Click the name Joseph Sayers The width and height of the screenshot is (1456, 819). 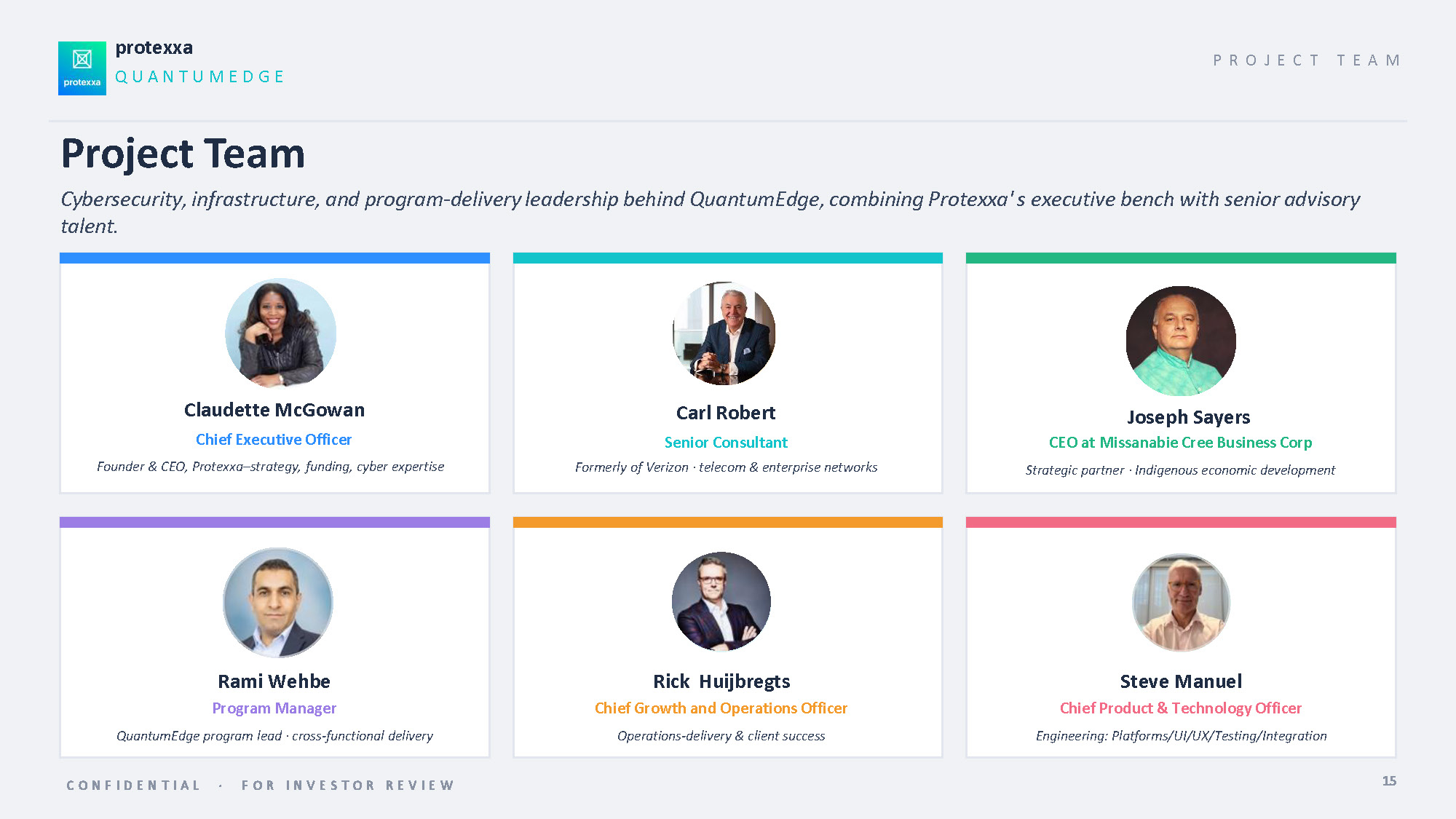[x=1188, y=417]
